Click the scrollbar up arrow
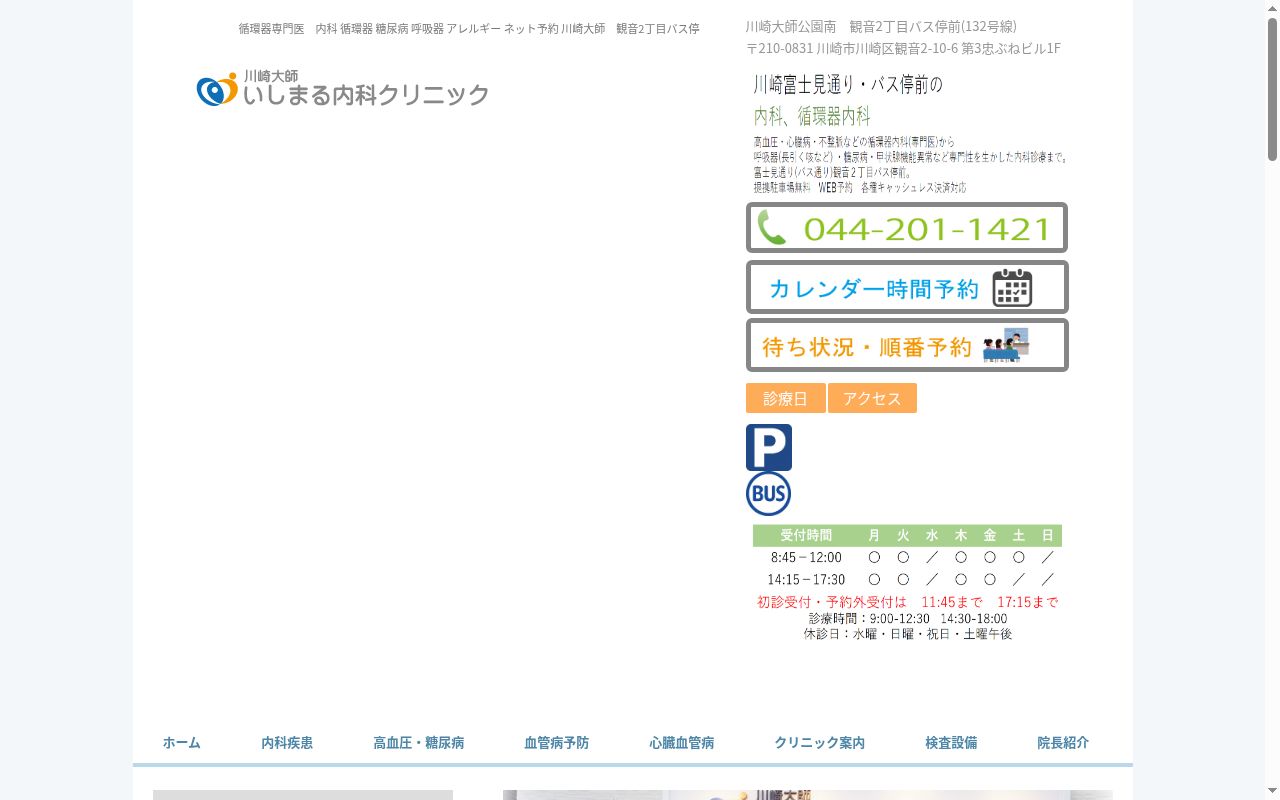The width and height of the screenshot is (1280, 800). pos(1272,8)
